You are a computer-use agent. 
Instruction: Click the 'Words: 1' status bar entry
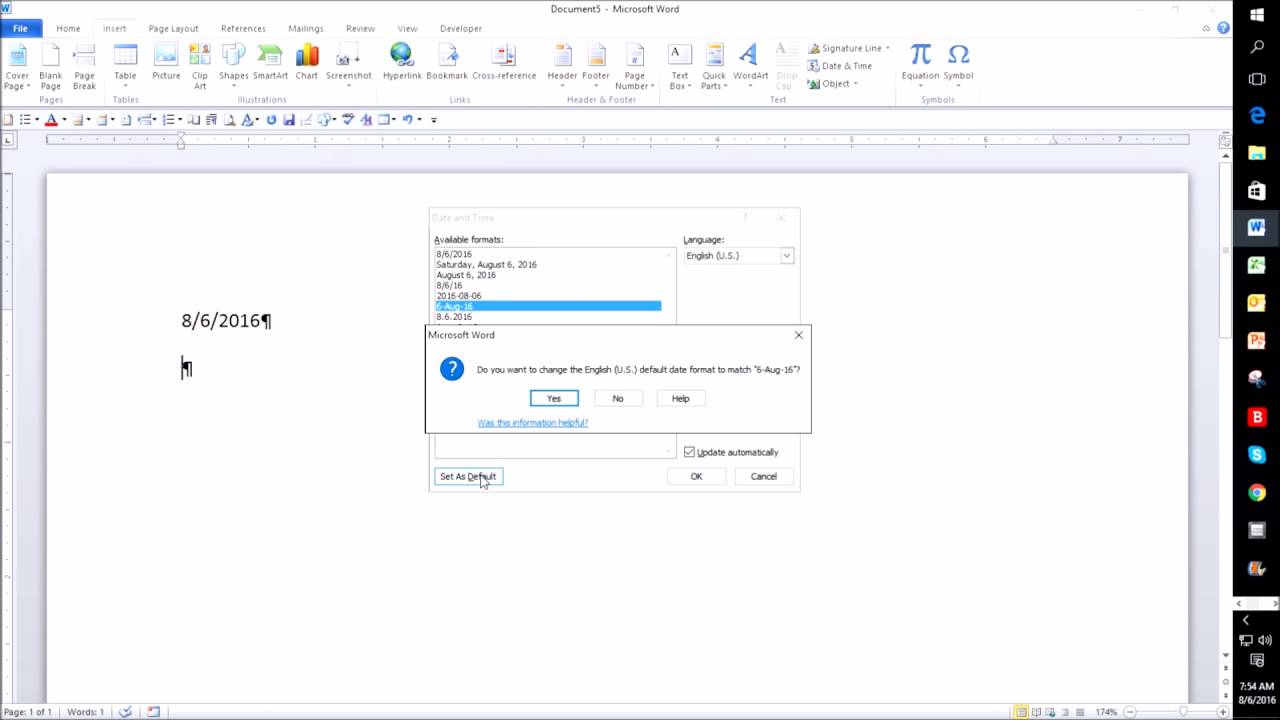click(85, 712)
